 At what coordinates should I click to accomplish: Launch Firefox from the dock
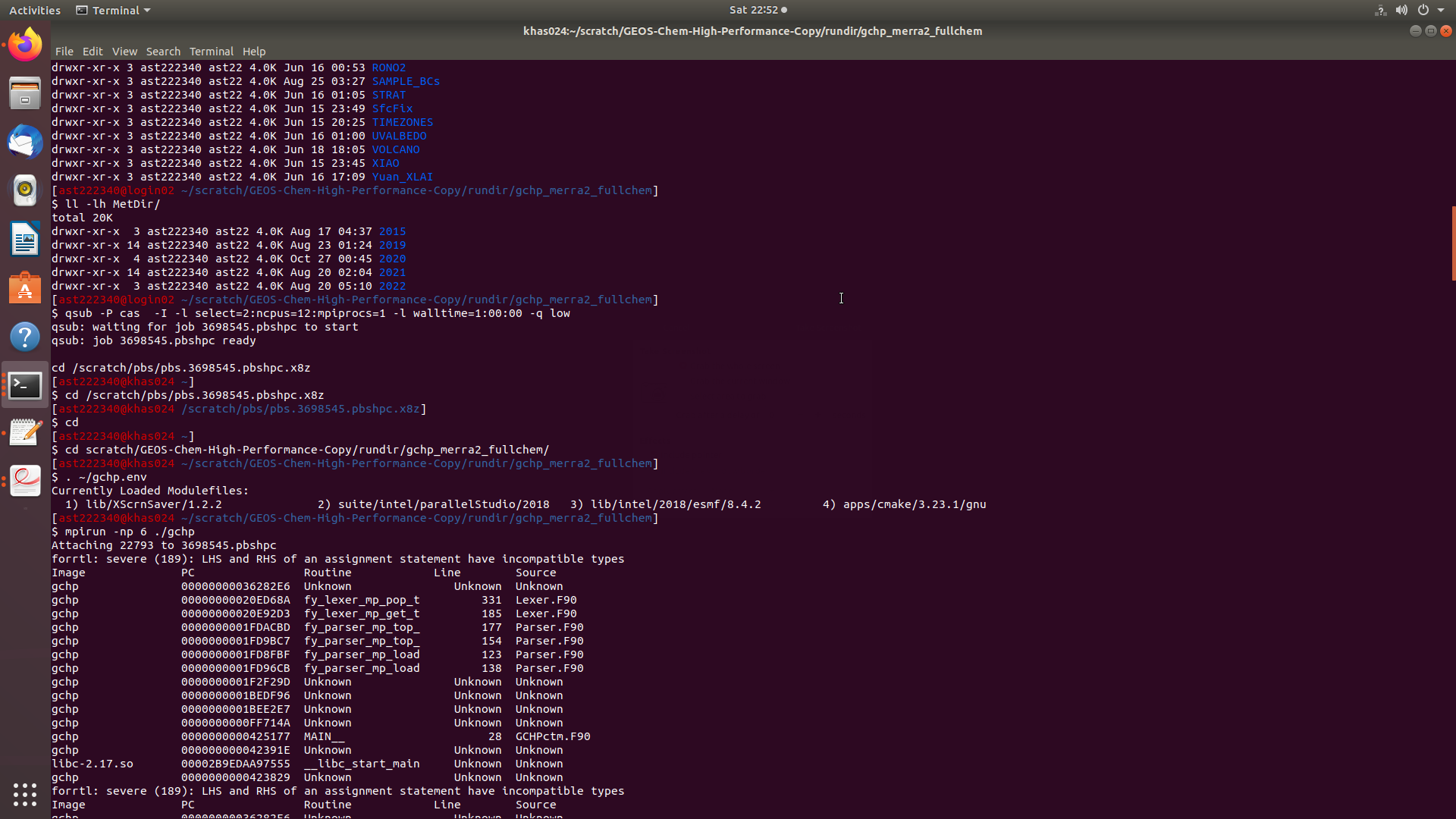point(25,44)
